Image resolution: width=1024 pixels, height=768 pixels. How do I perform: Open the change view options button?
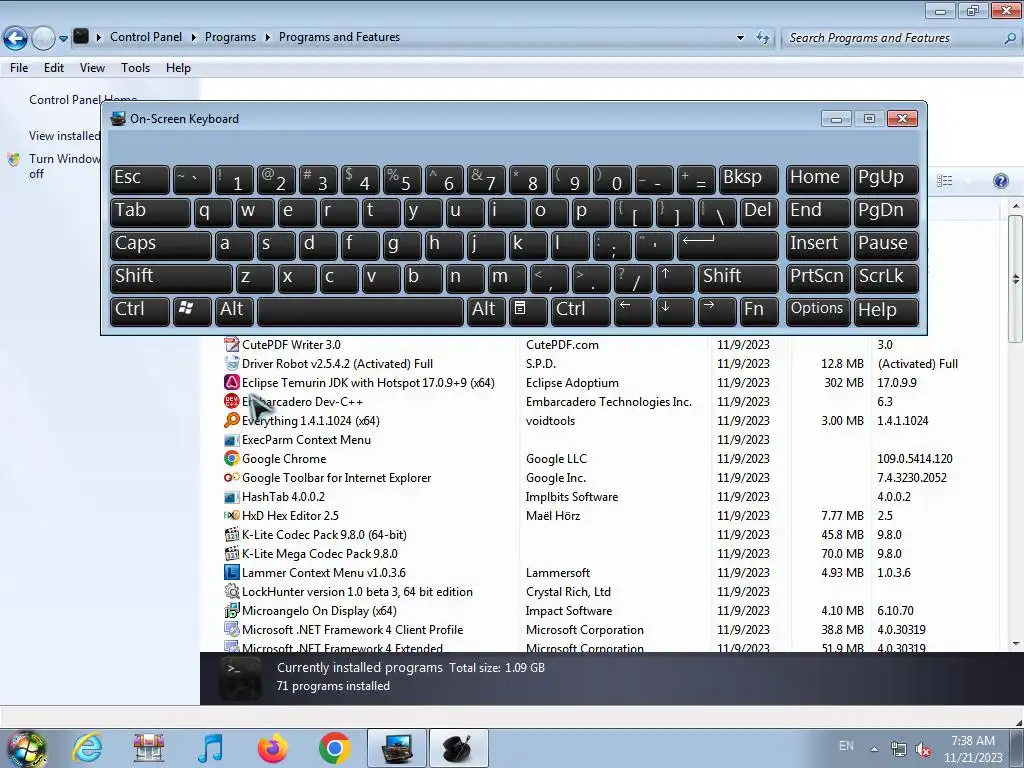point(944,181)
